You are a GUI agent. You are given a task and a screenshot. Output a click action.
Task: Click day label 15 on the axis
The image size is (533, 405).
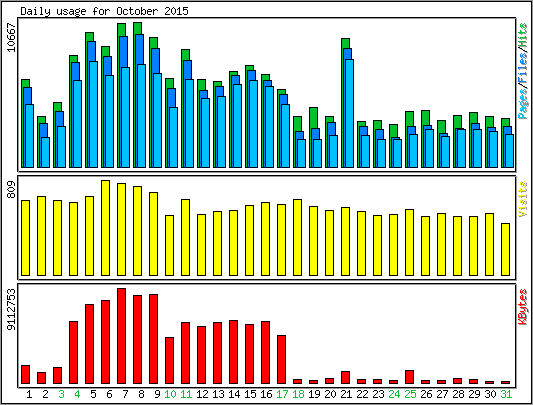coord(250,394)
